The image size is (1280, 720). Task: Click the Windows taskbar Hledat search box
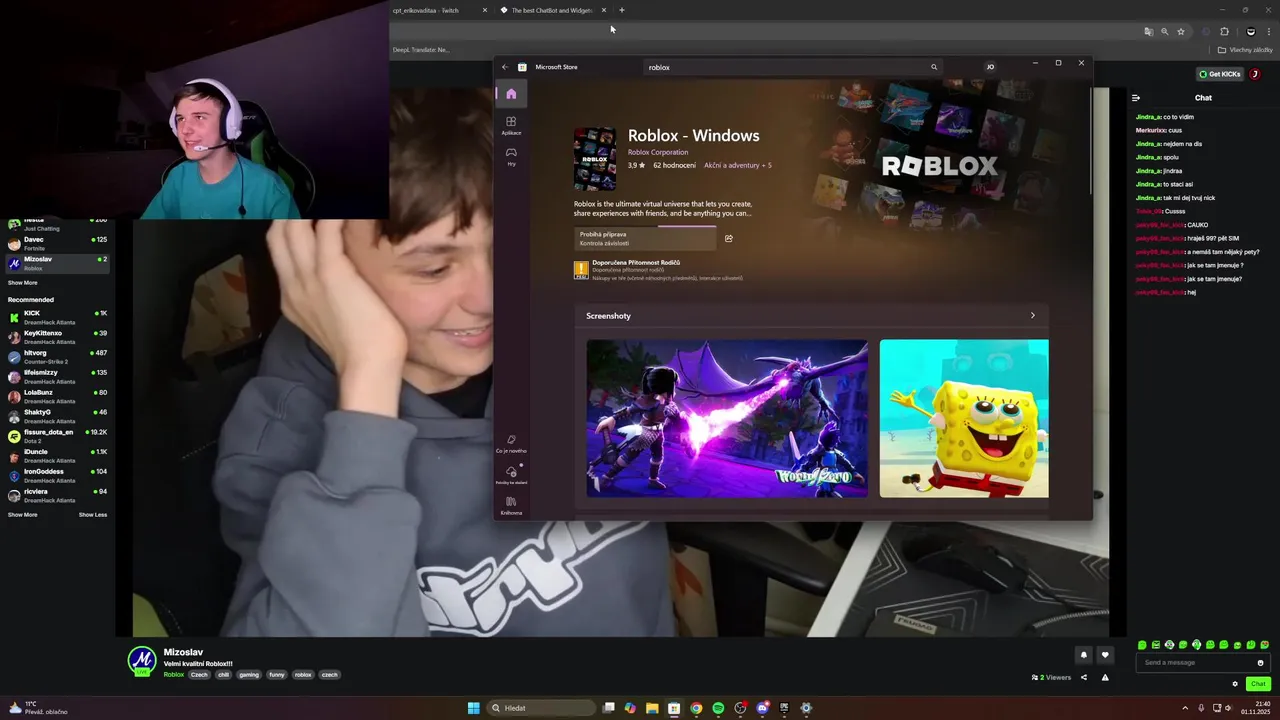(x=541, y=708)
